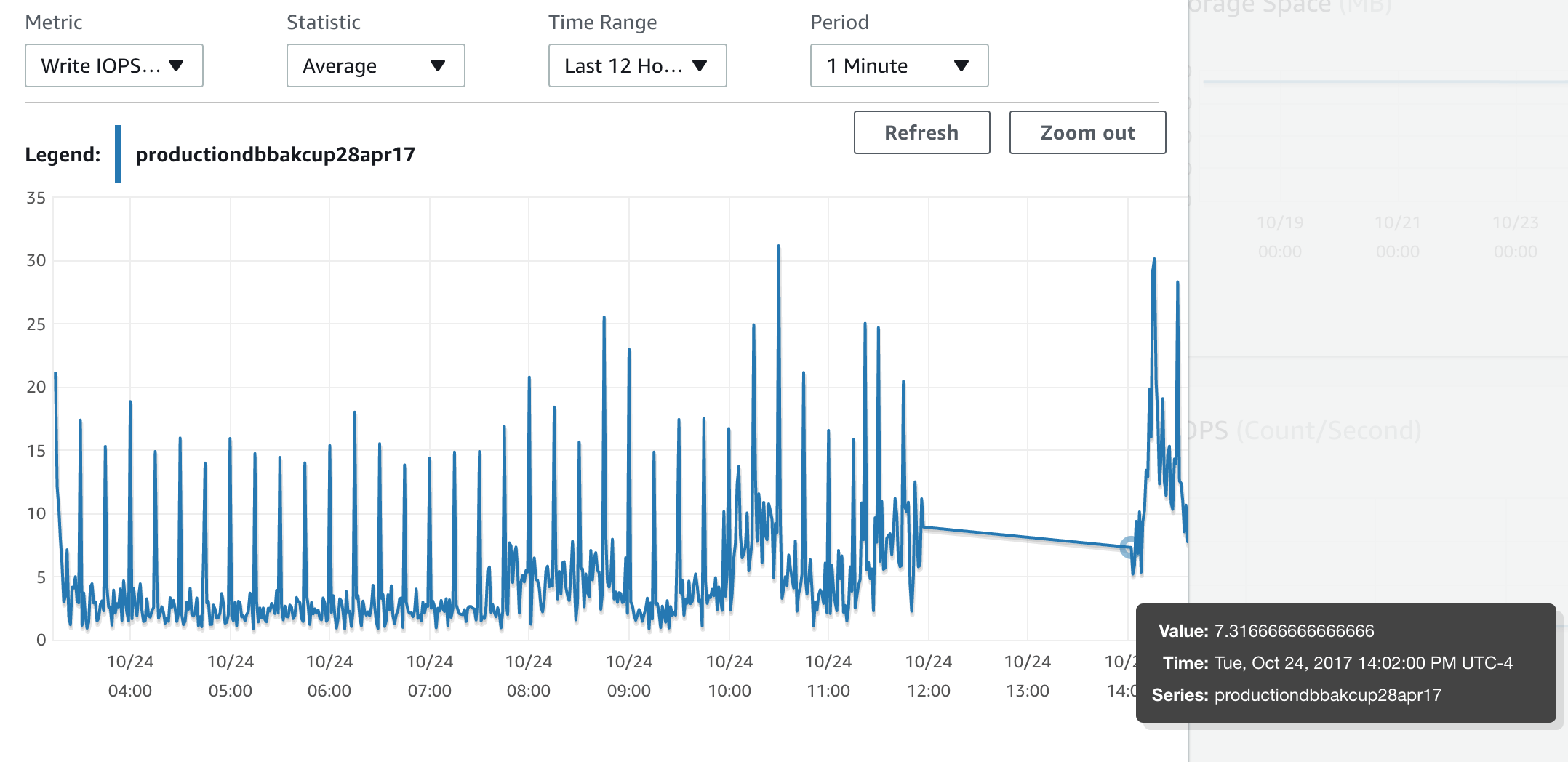Click the highlighted data point circle at 14:02
1568x762 pixels.
(x=1129, y=547)
